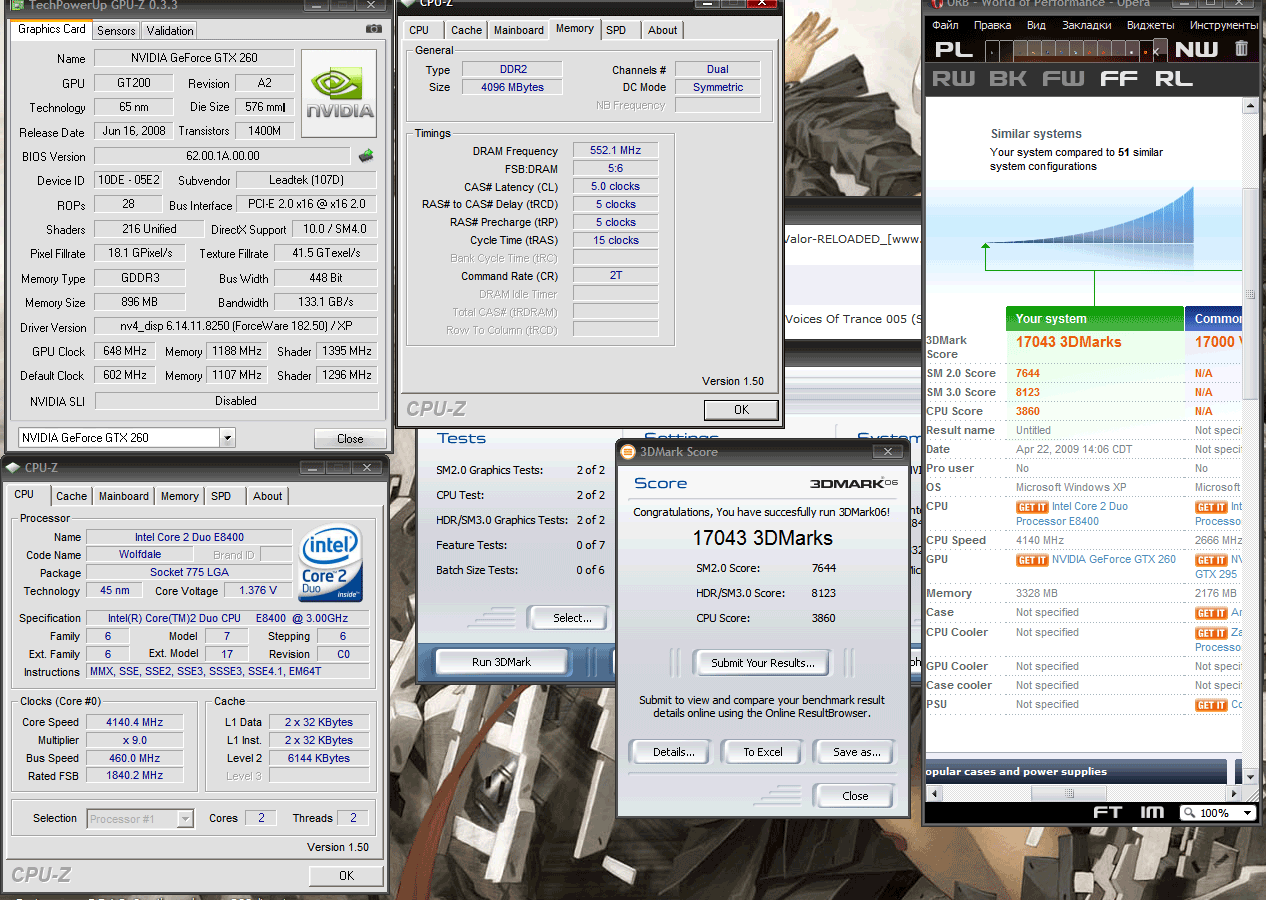Click Close in the 3DMark Score dialog
This screenshot has height=900, width=1266.
pyautogui.click(x=855, y=796)
